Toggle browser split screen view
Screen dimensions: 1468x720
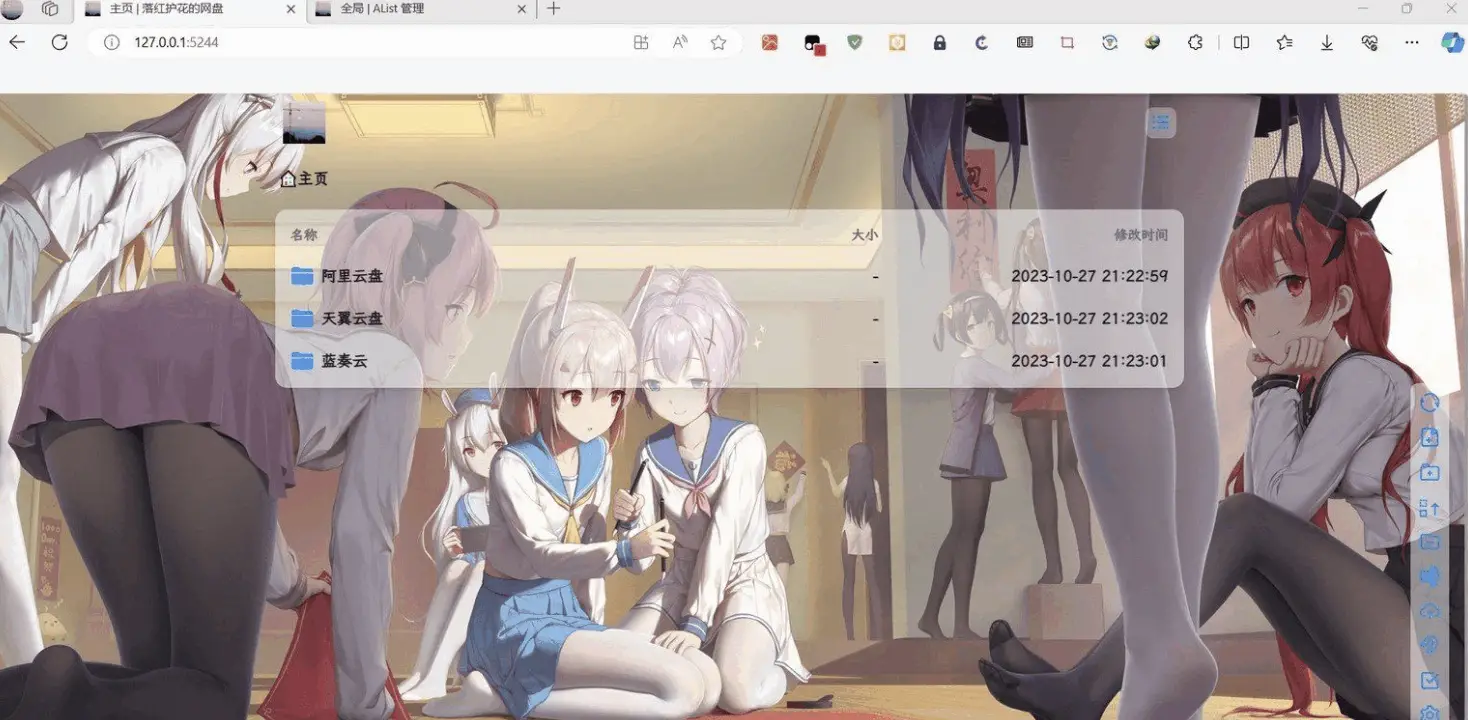1241,43
